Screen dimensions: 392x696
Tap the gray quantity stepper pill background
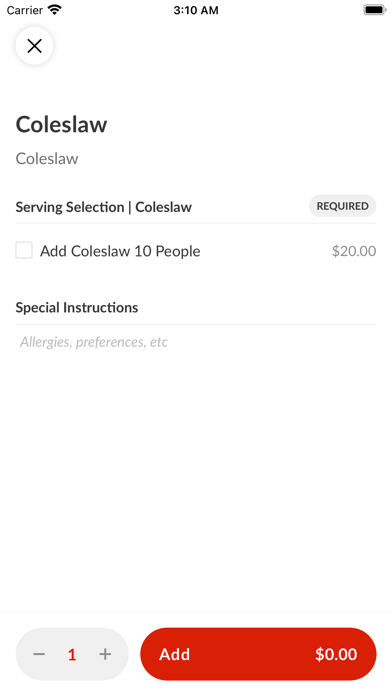pyautogui.click(x=72, y=654)
